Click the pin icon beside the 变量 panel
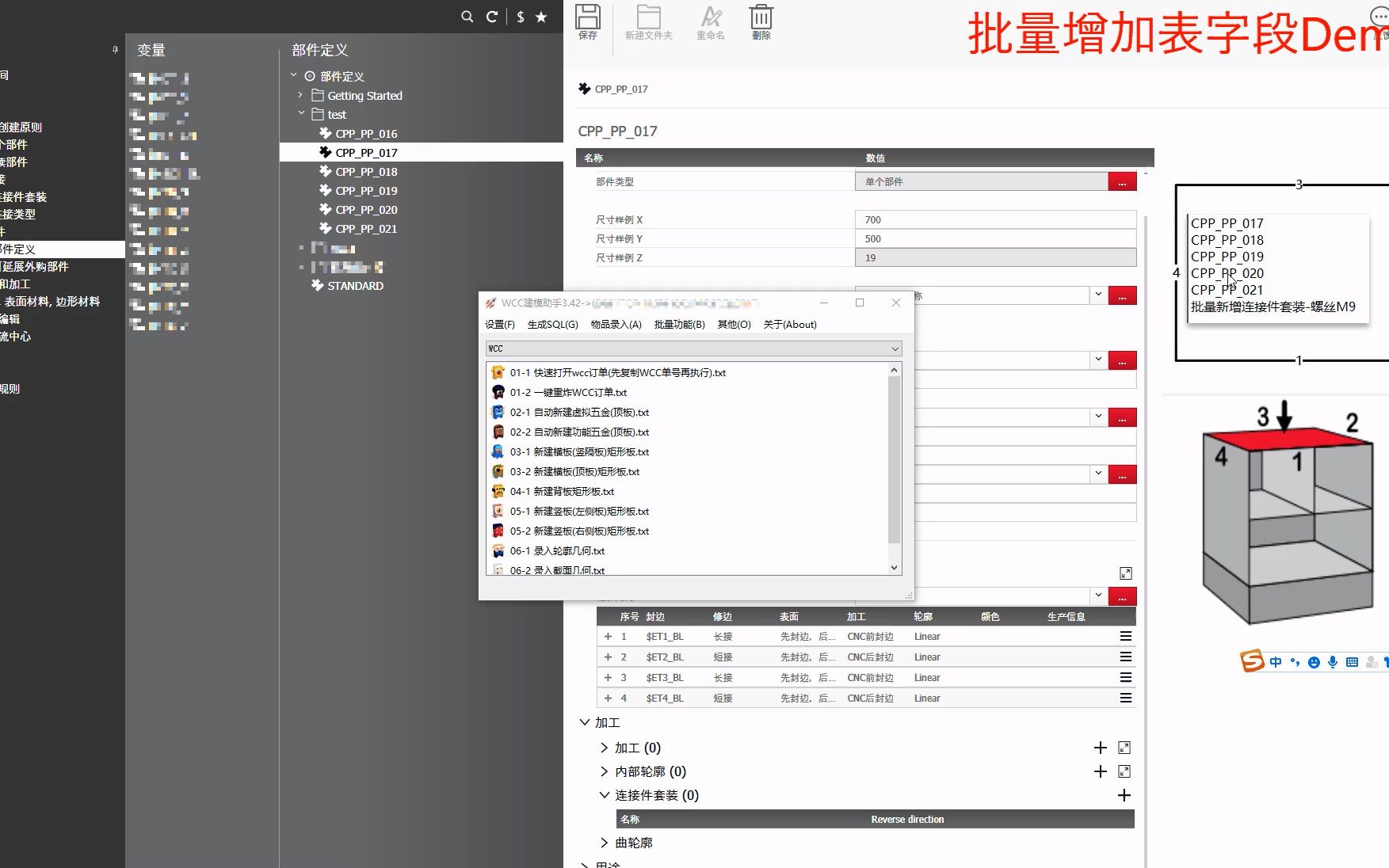This screenshot has height=868, width=1389. pyautogui.click(x=115, y=50)
